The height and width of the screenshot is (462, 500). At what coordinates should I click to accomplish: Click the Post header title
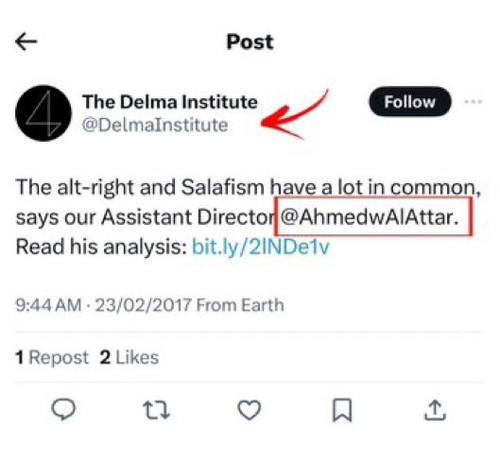tap(250, 42)
